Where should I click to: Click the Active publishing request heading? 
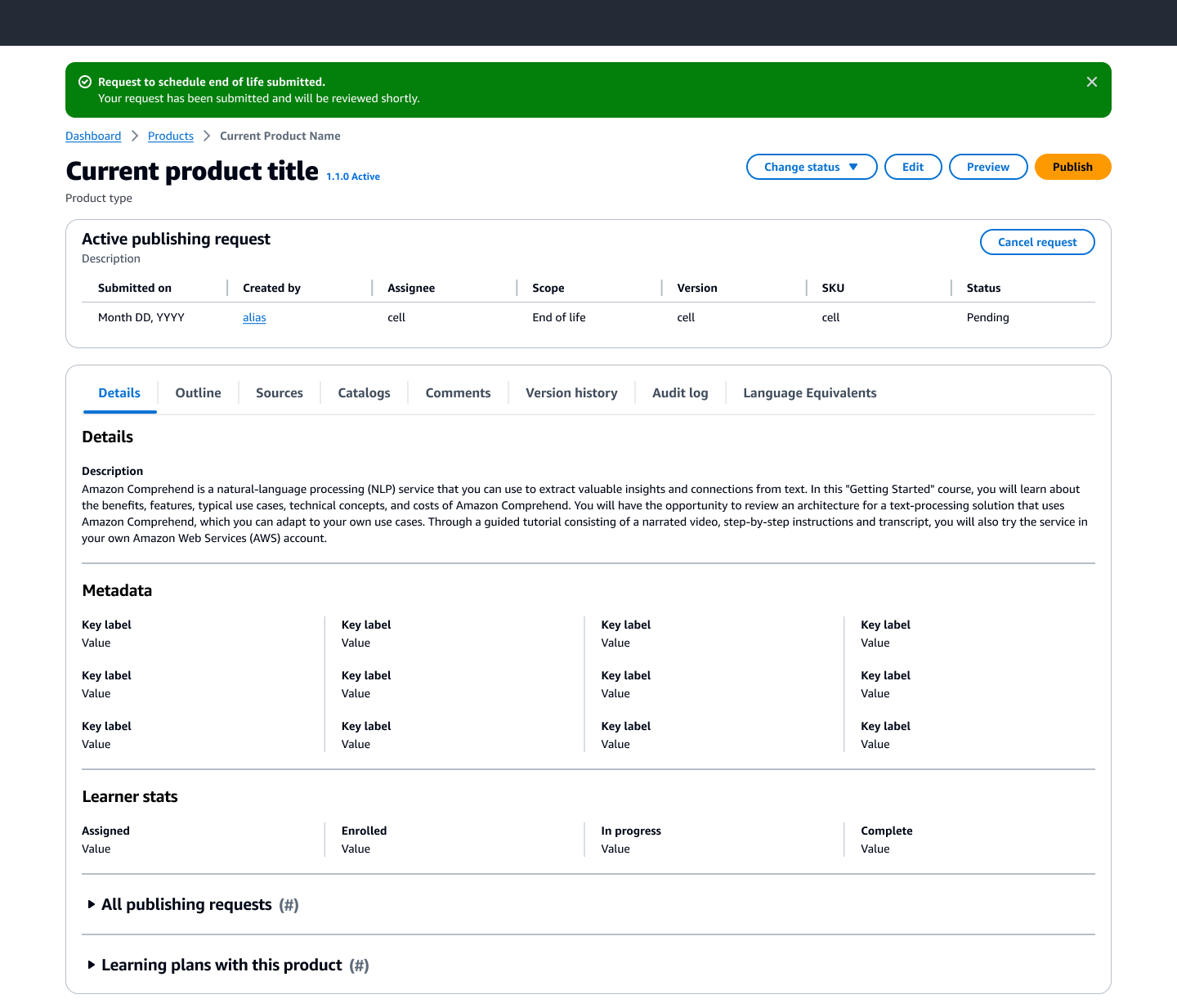[x=176, y=239]
